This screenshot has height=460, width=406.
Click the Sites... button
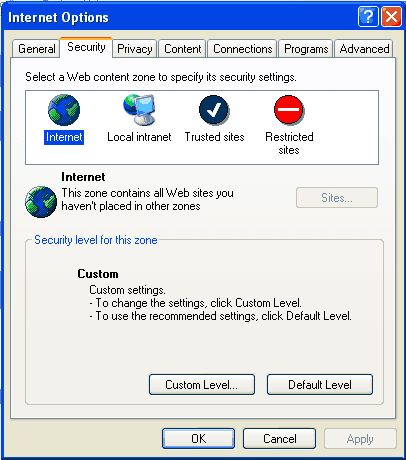[x=337, y=198]
